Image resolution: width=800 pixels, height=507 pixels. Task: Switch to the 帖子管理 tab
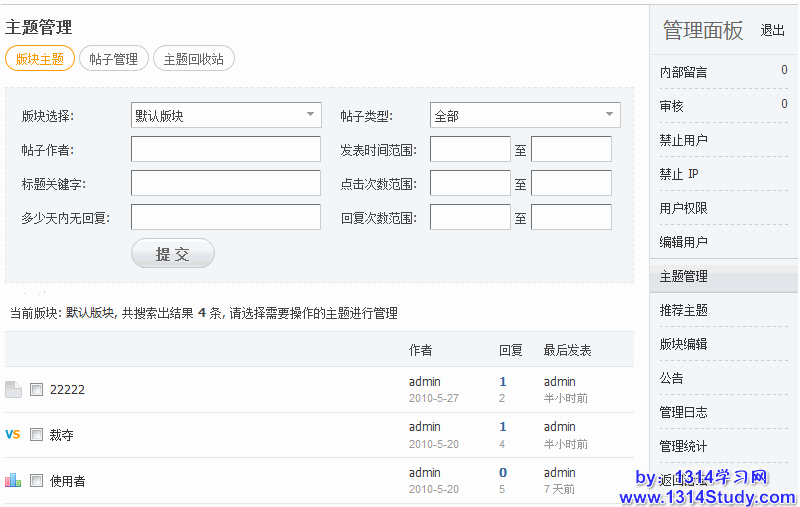[x=114, y=59]
